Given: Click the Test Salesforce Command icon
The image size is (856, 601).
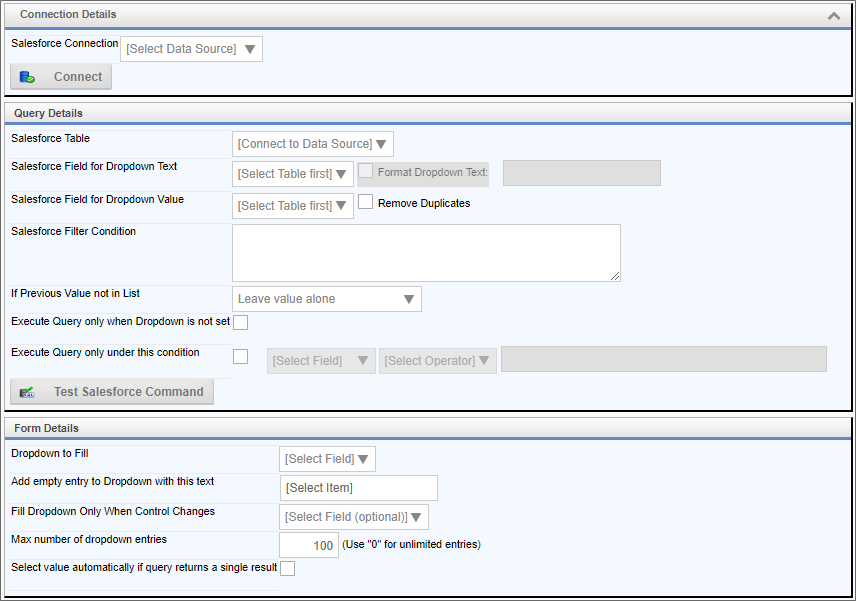Looking at the screenshot, I should [27, 392].
